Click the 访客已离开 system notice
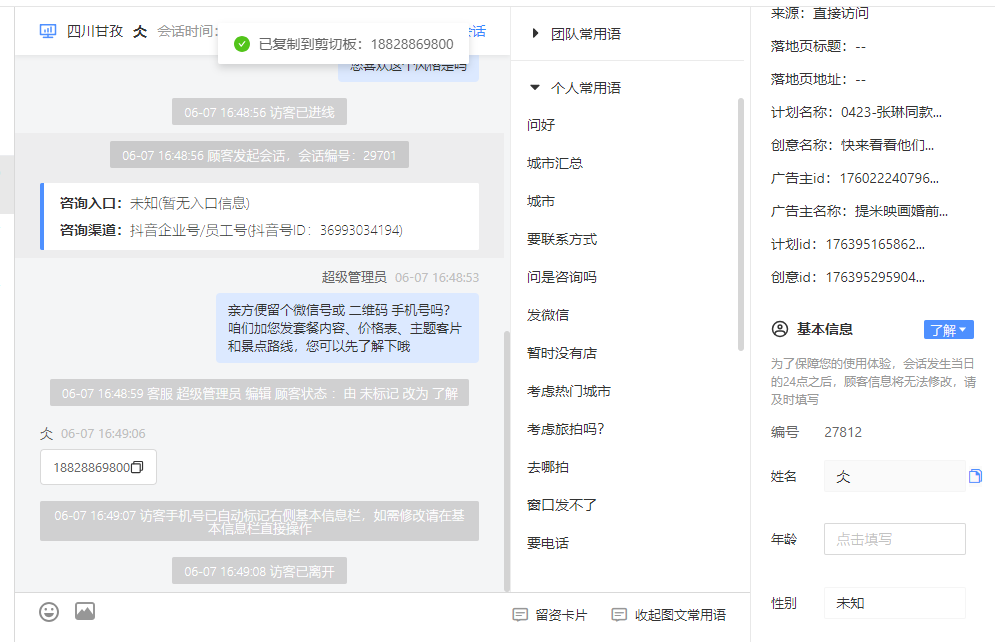Screen dimensions: 995x642 point(259,571)
